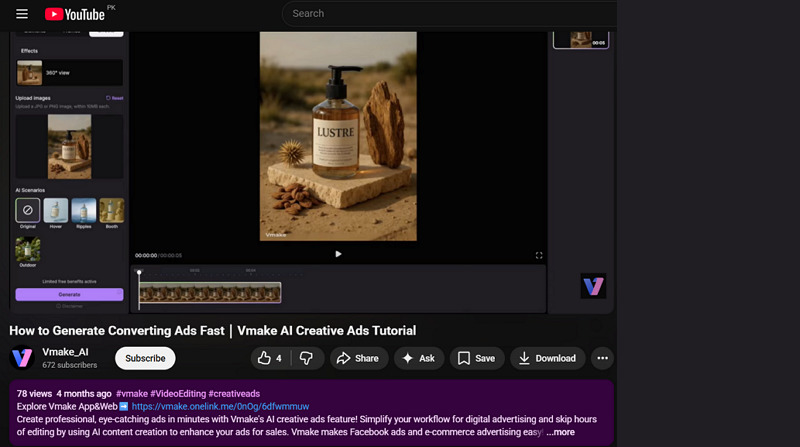Save video to a playlist
Screen dimensions: 800x447
tap(477, 358)
